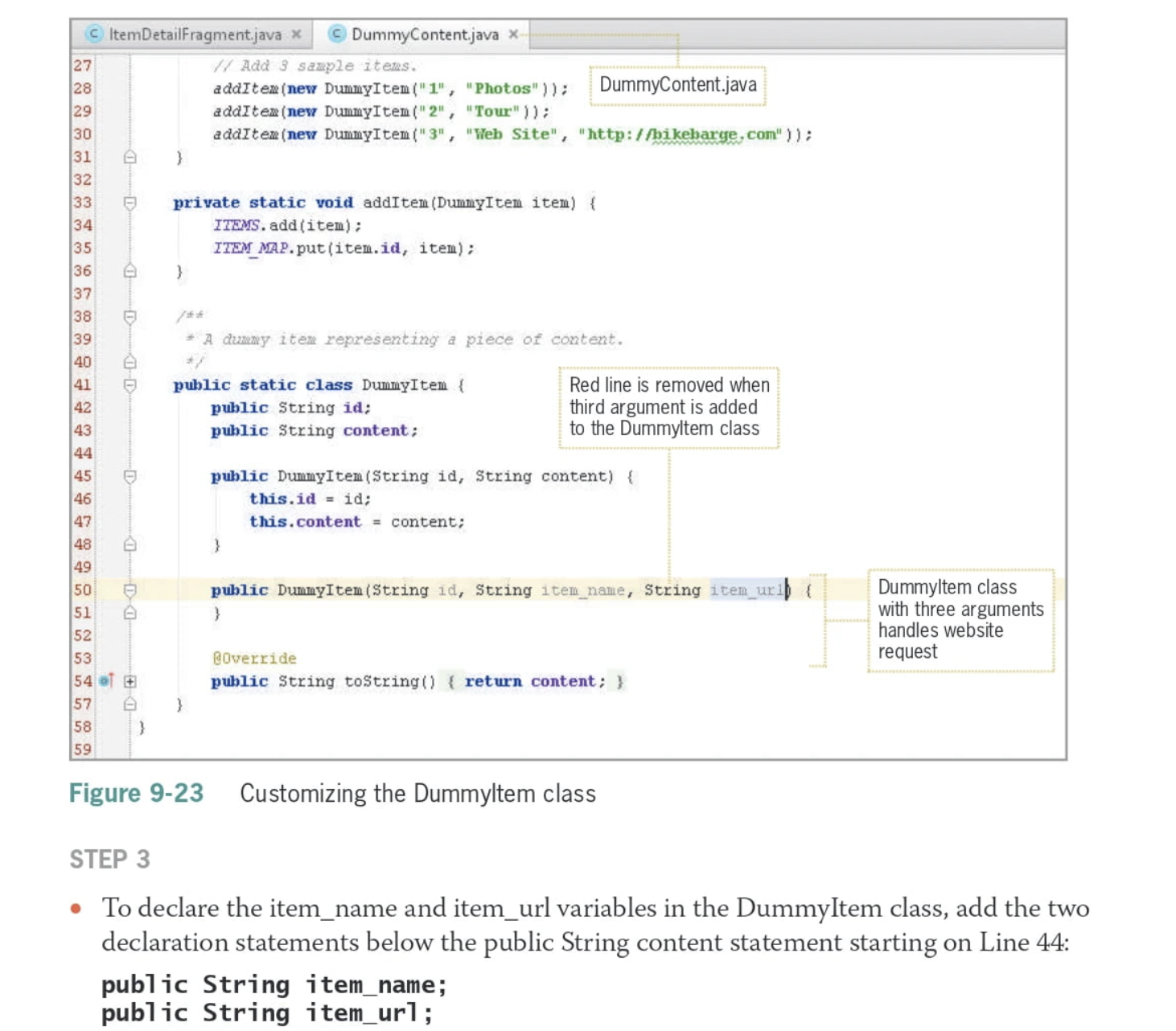Click the fold marker beside the addItem method
The image size is (1176, 1031).
[x=130, y=204]
